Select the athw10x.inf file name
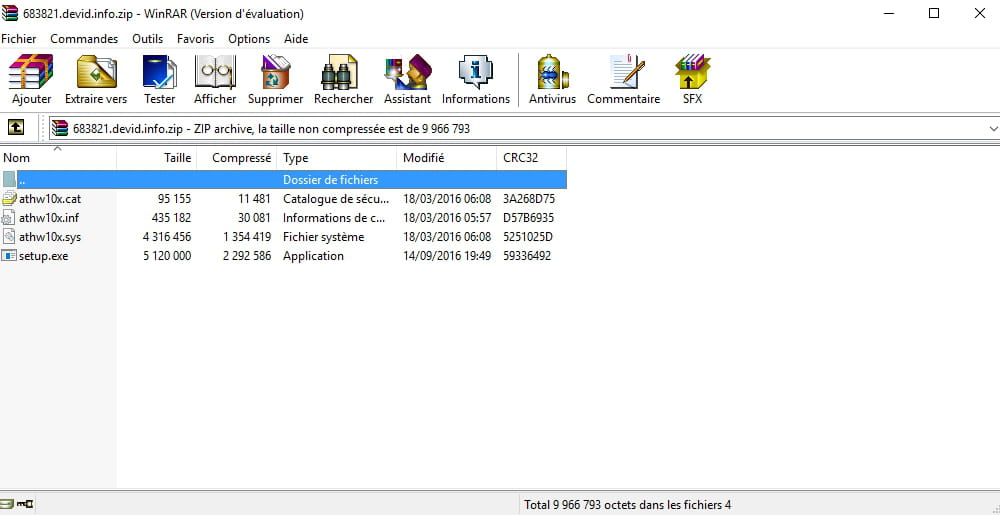This screenshot has height=515, width=1000. coord(49,218)
